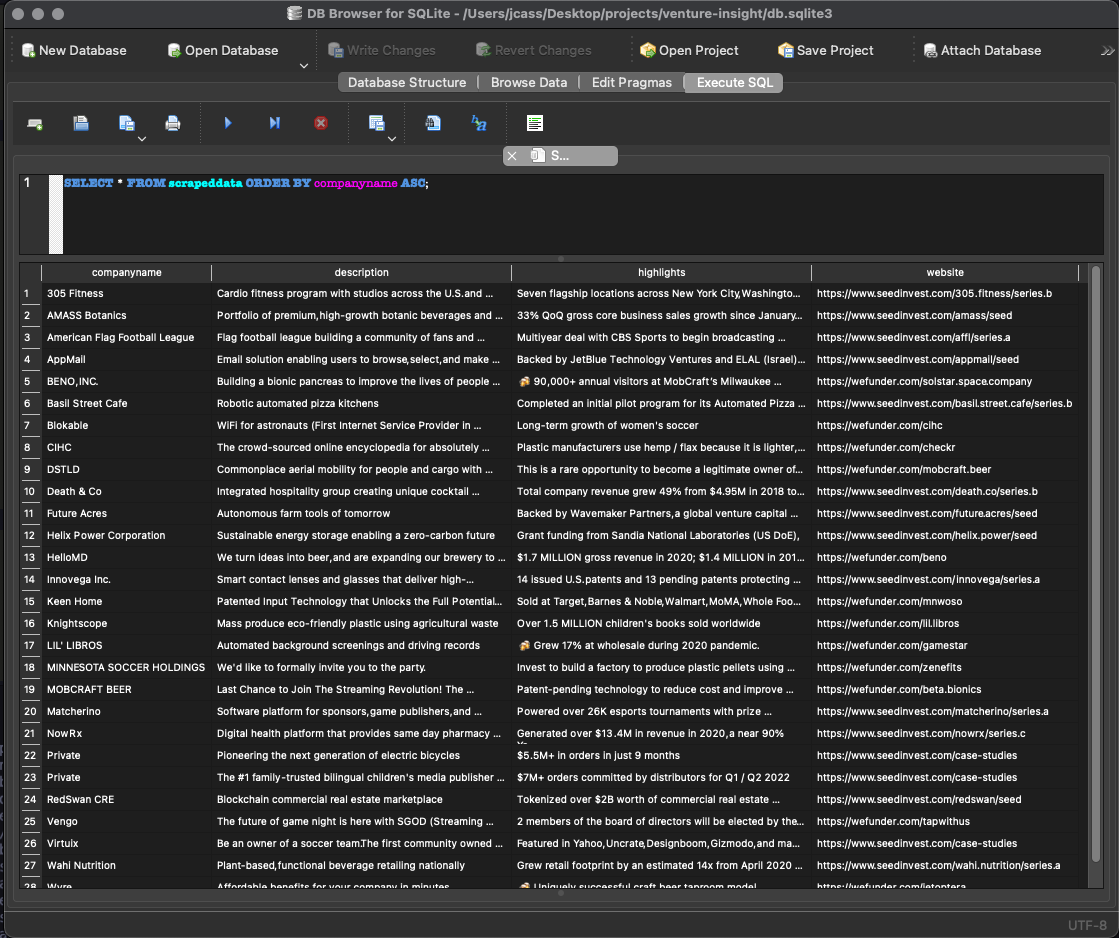Click the 'Blokable' companyname cell
Viewport: 1119px width, 938px height.
(126, 425)
